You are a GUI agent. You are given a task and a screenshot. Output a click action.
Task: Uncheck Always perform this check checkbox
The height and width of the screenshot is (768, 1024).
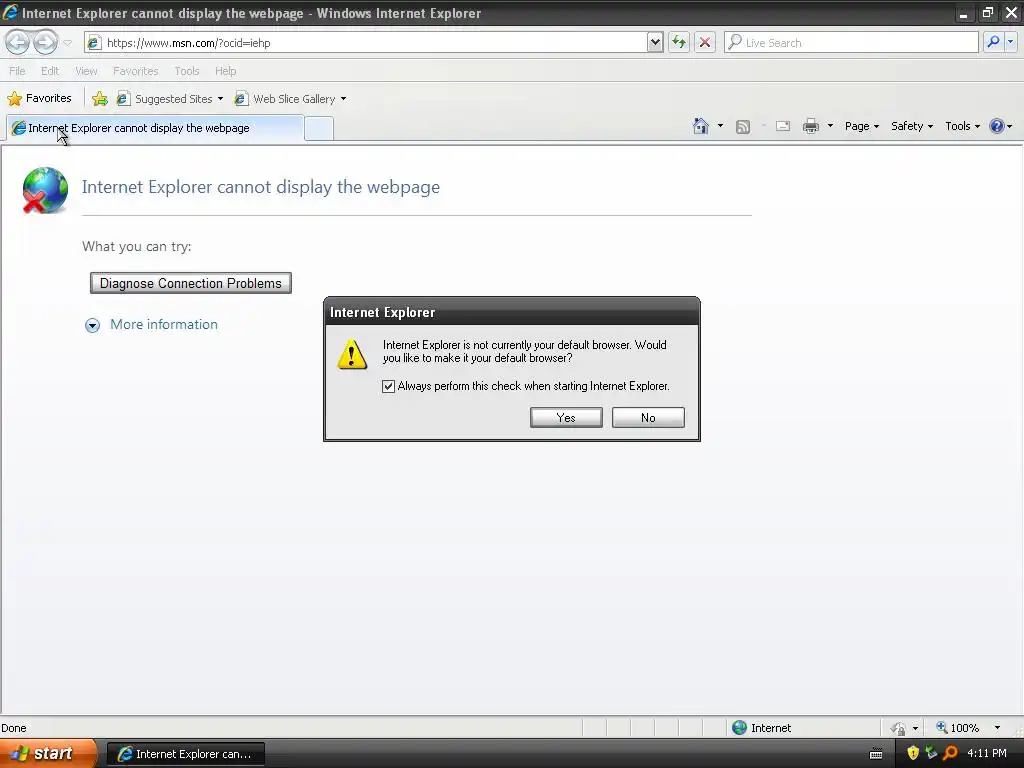[389, 386]
